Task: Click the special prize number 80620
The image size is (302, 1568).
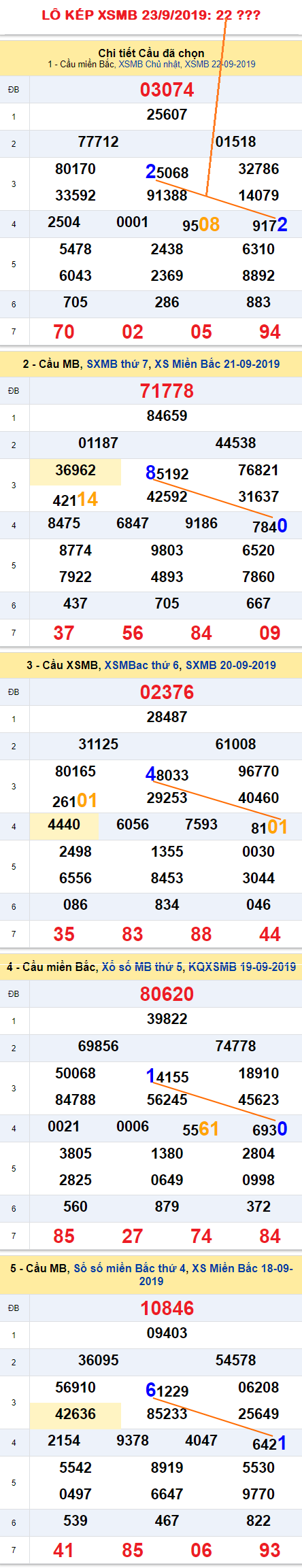Action: [167, 994]
